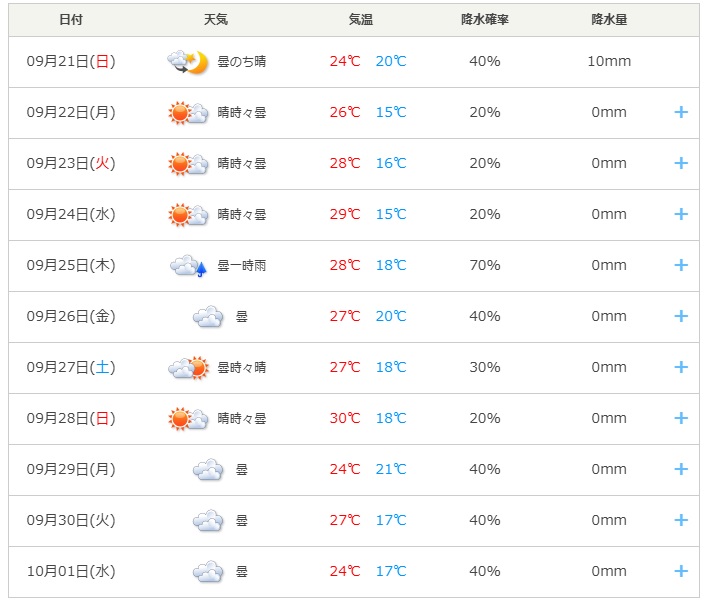Expand the 09月25日 forecast details
This screenshot has height=607, width=711.
681,266
